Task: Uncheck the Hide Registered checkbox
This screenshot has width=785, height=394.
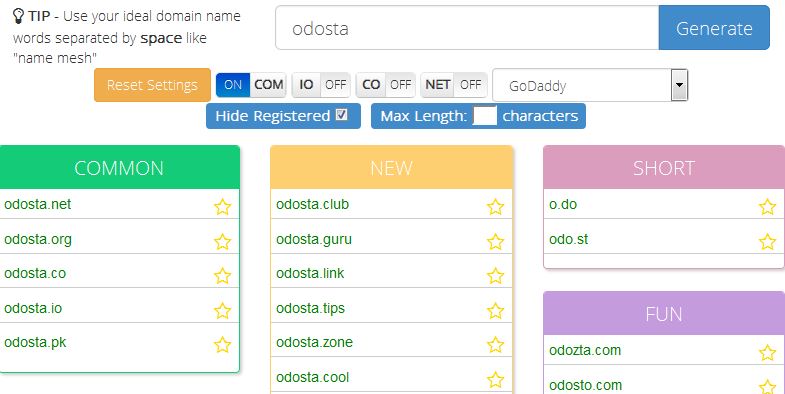Action: (x=341, y=115)
